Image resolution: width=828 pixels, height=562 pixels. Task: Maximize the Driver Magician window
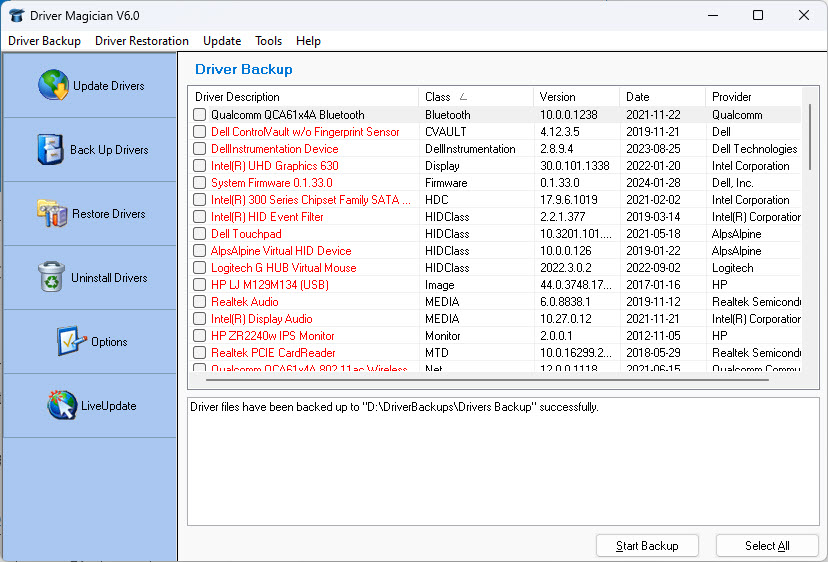tap(758, 15)
